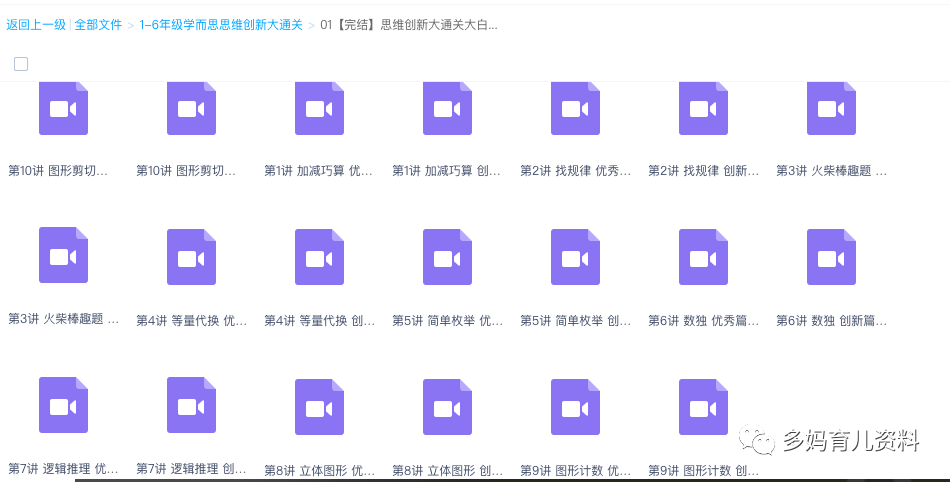Tick the select-all checkbox above the files
The image size is (950, 482).
pos(21,64)
